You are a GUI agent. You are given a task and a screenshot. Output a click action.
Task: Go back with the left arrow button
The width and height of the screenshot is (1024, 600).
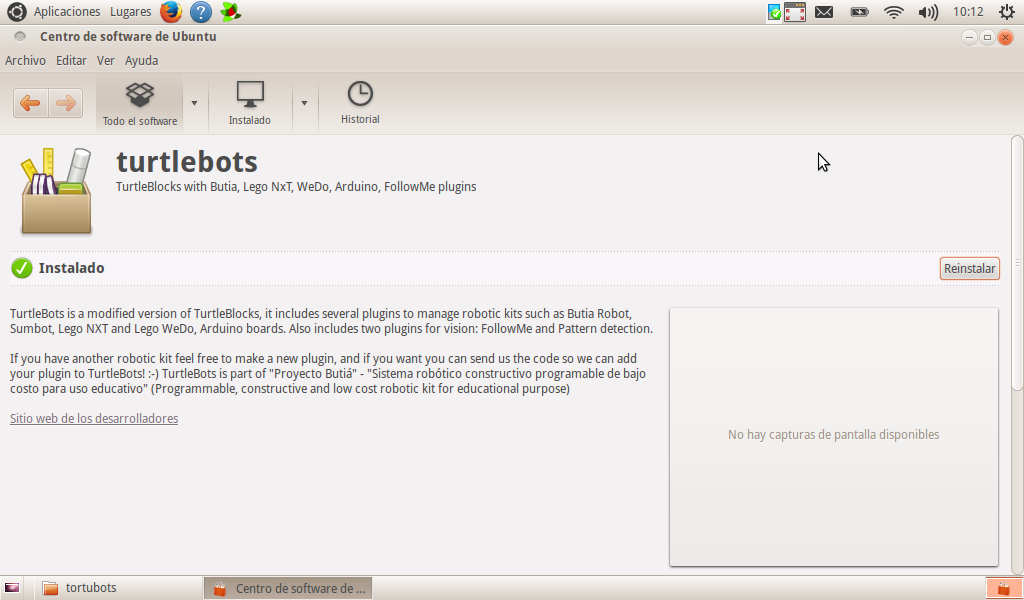point(30,103)
